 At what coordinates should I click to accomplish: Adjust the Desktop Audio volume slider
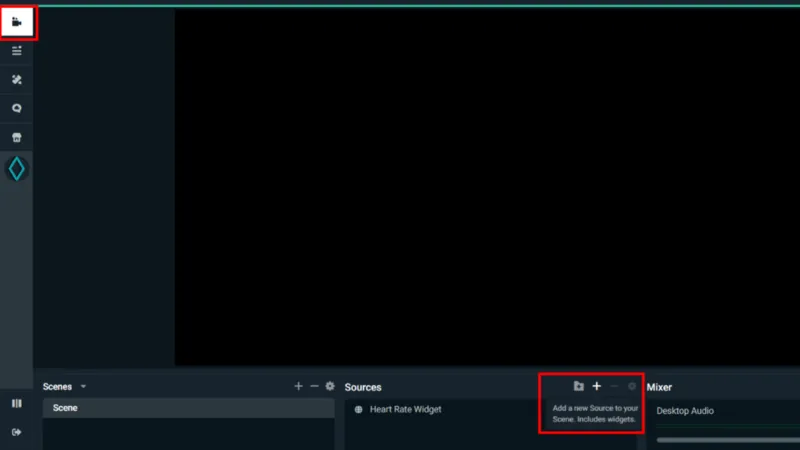coord(728,440)
